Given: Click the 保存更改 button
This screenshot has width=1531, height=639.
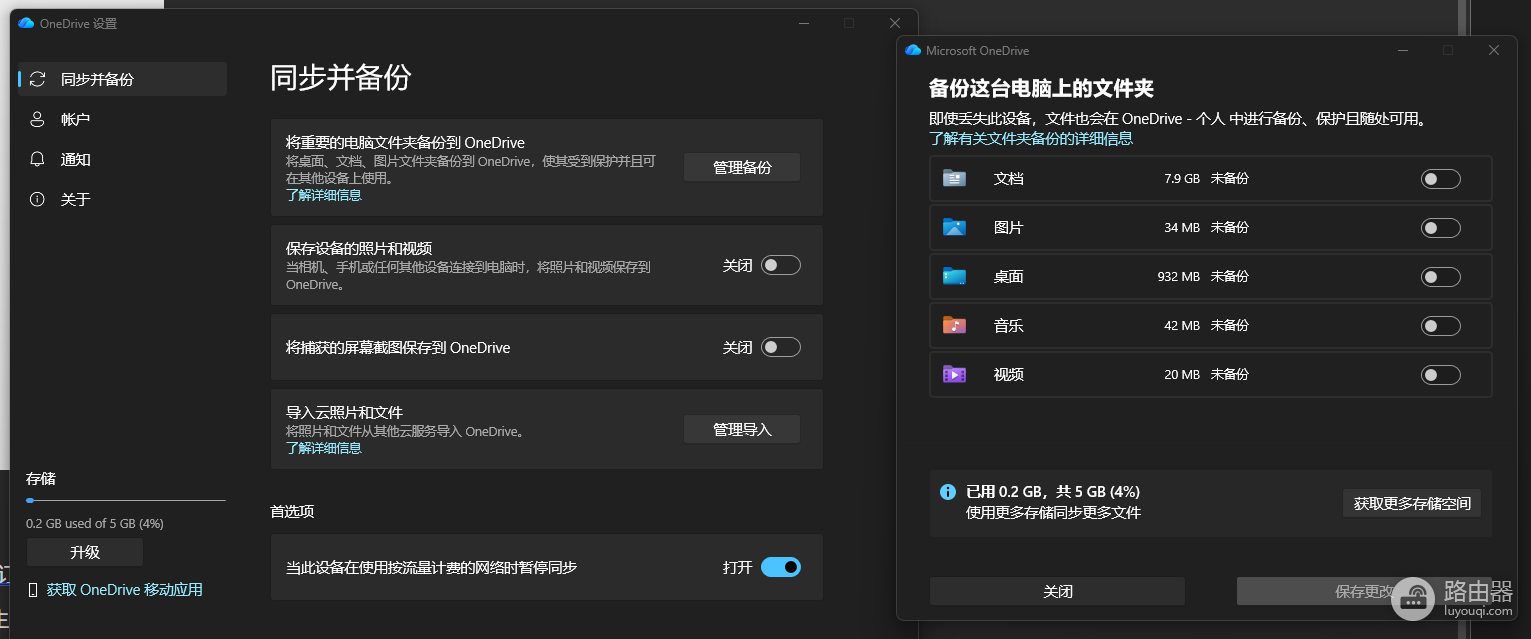Looking at the screenshot, I should click(x=1364, y=591).
